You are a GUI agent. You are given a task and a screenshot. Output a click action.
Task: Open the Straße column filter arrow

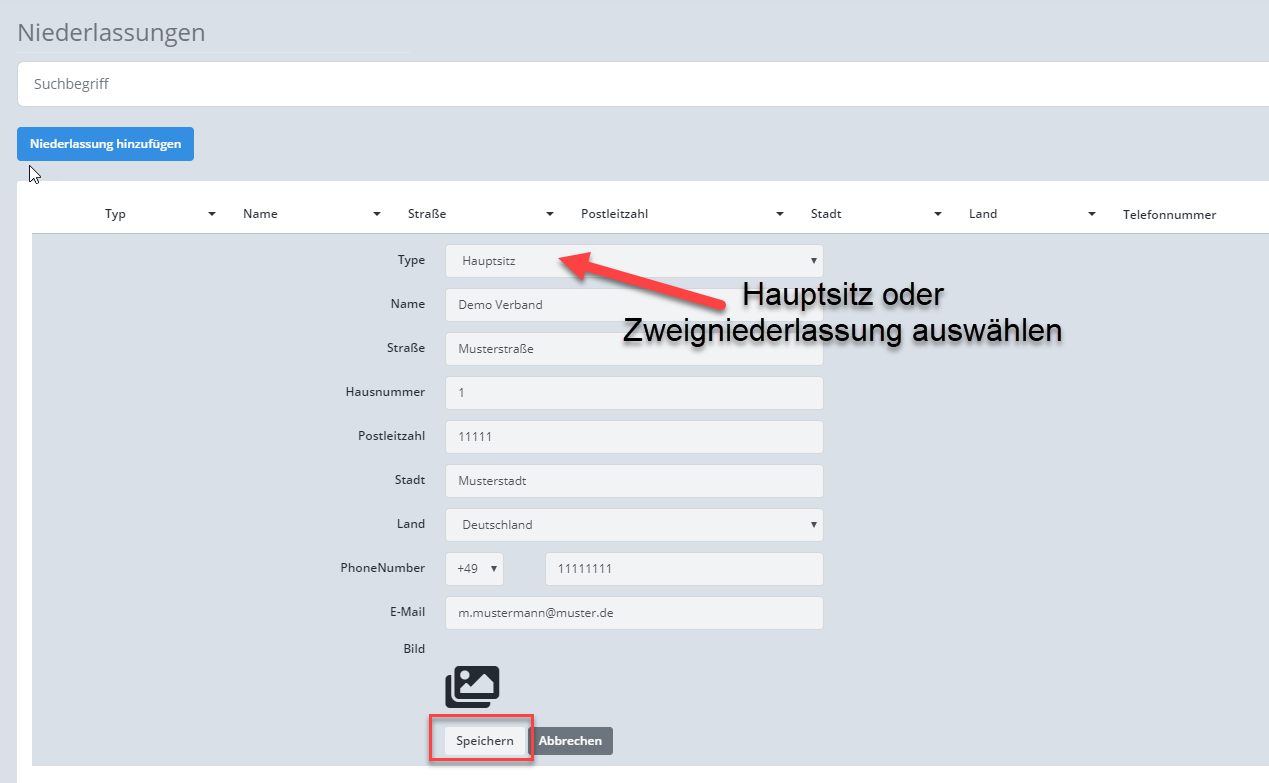(550, 215)
